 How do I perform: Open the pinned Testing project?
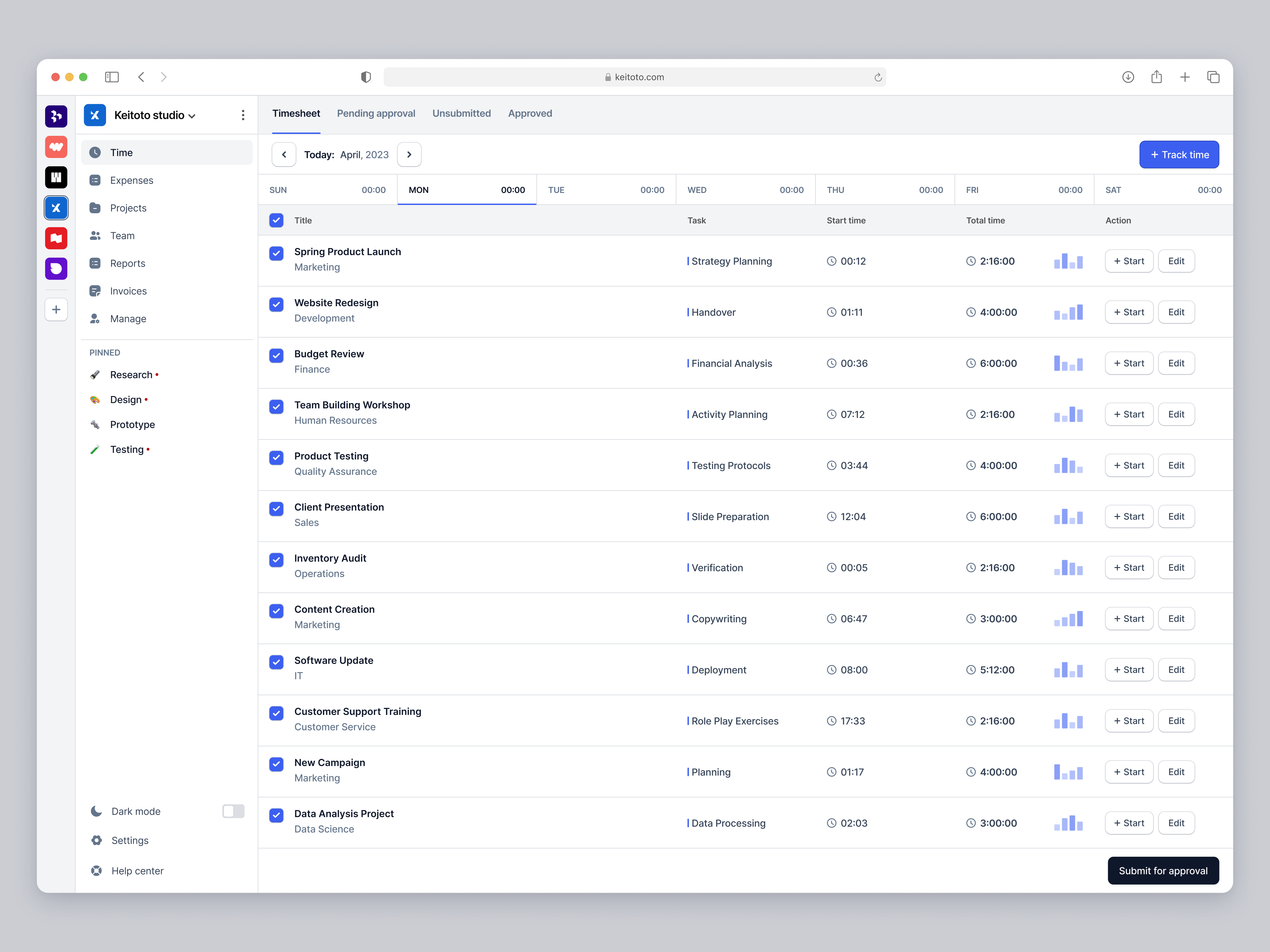coord(127,449)
